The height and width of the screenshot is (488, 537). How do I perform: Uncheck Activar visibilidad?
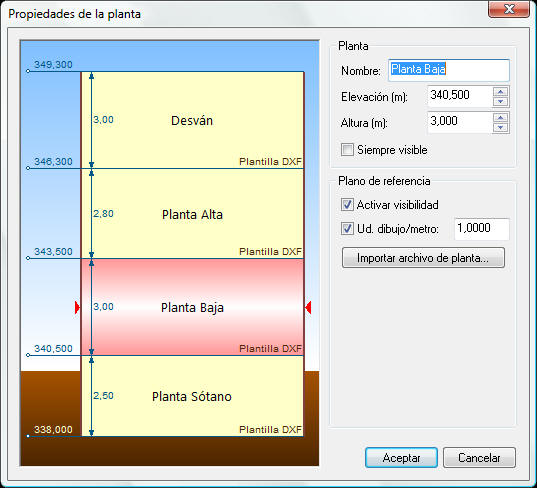(x=347, y=205)
